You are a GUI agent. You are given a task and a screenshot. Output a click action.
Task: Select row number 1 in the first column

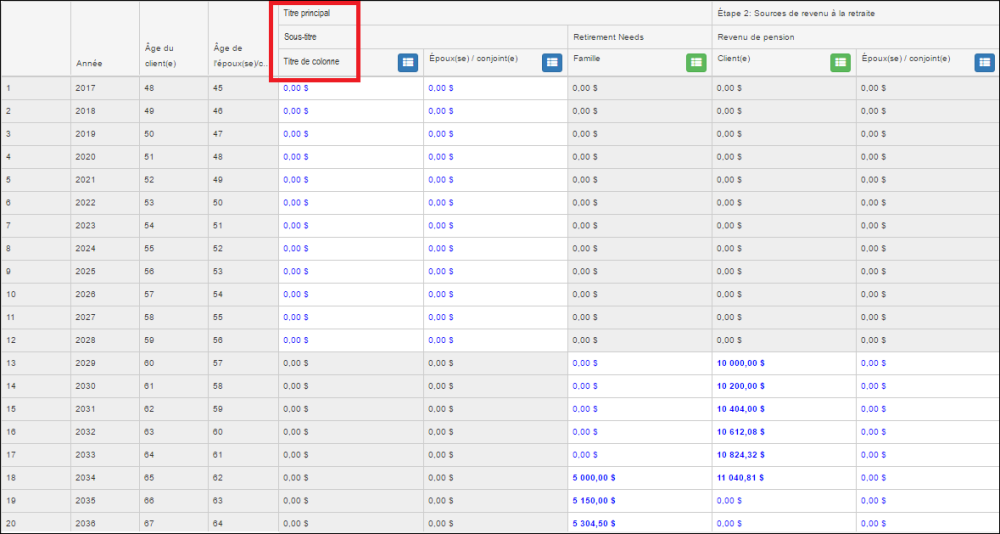8,87
